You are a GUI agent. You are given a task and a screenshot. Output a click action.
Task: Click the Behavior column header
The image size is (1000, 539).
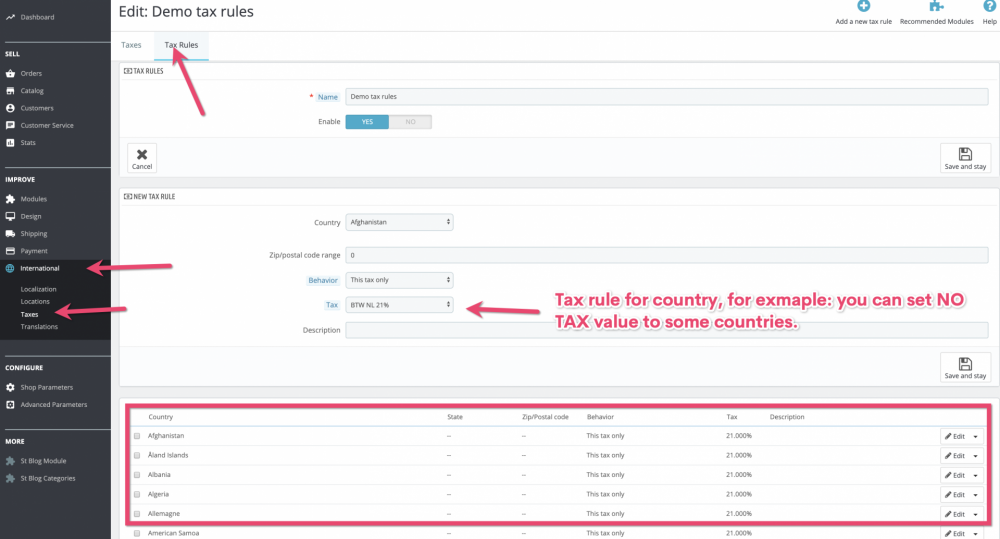tap(600, 417)
